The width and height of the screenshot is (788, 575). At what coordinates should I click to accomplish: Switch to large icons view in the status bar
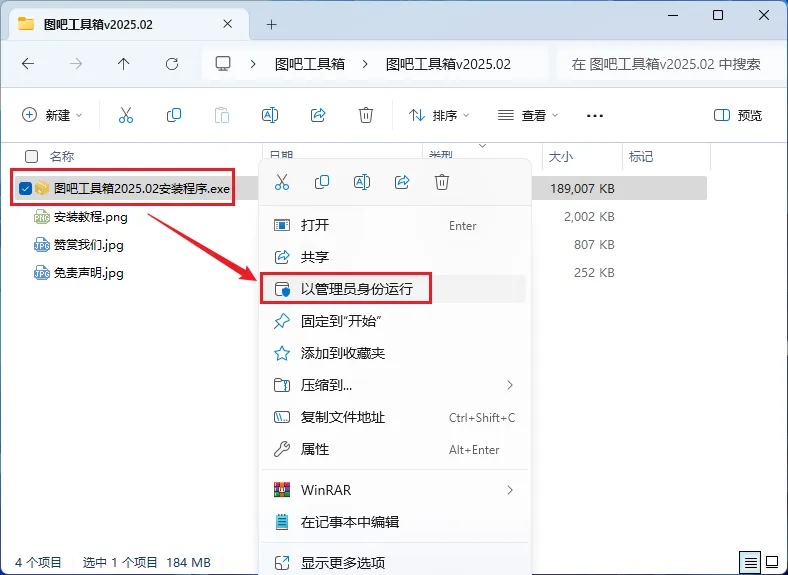point(772,562)
